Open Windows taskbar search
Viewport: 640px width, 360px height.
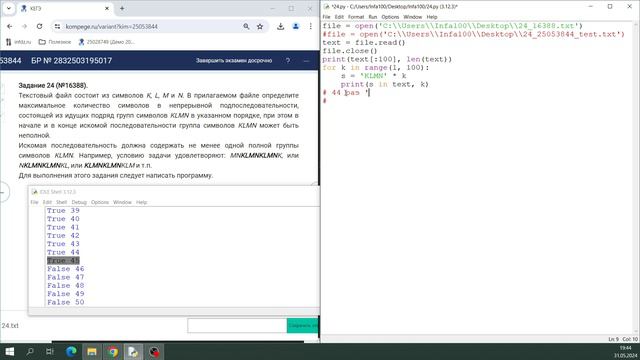click(30, 351)
